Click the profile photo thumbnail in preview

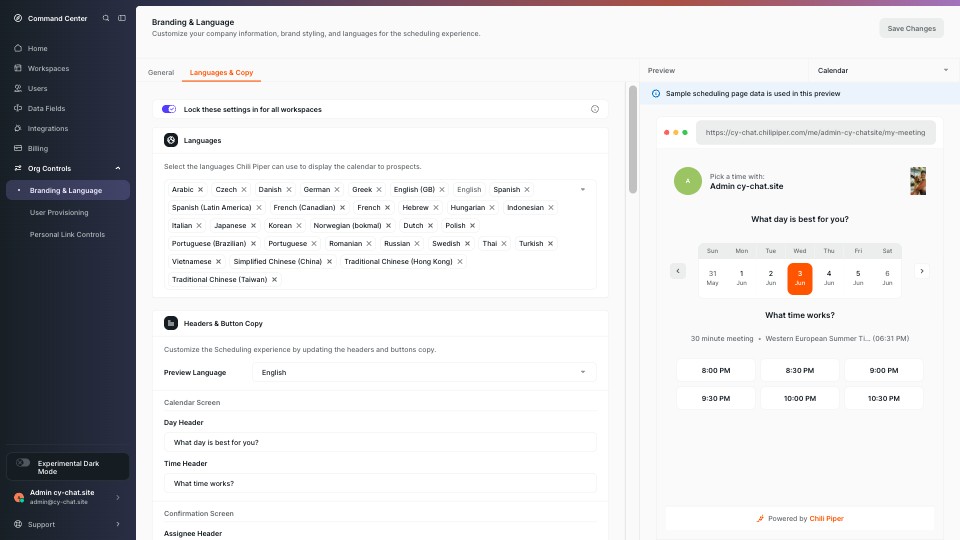pos(918,181)
